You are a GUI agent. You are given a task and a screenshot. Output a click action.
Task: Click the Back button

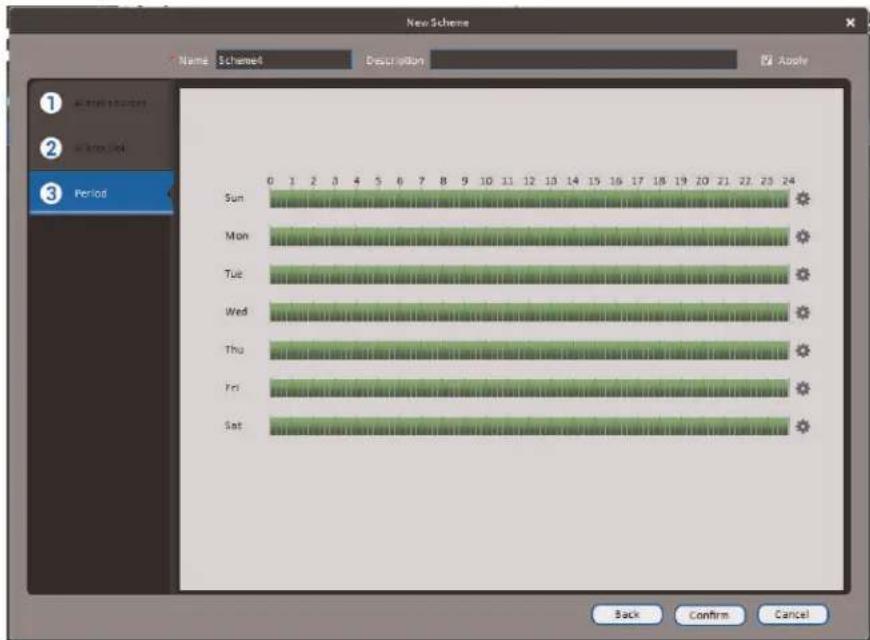click(x=627, y=614)
